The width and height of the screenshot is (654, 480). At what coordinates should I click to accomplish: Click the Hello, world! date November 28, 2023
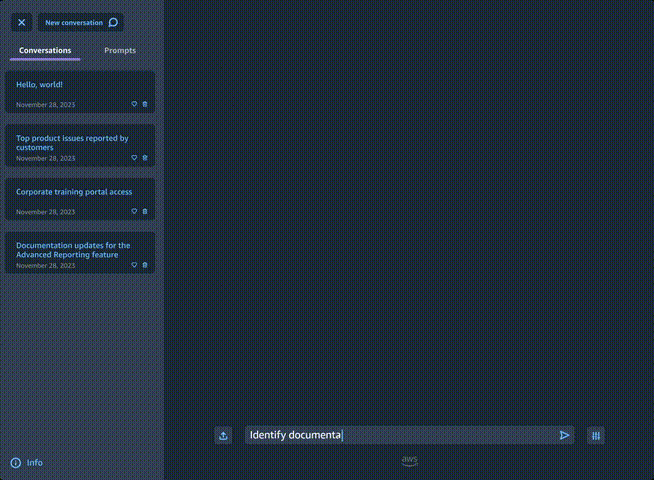pos(45,105)
